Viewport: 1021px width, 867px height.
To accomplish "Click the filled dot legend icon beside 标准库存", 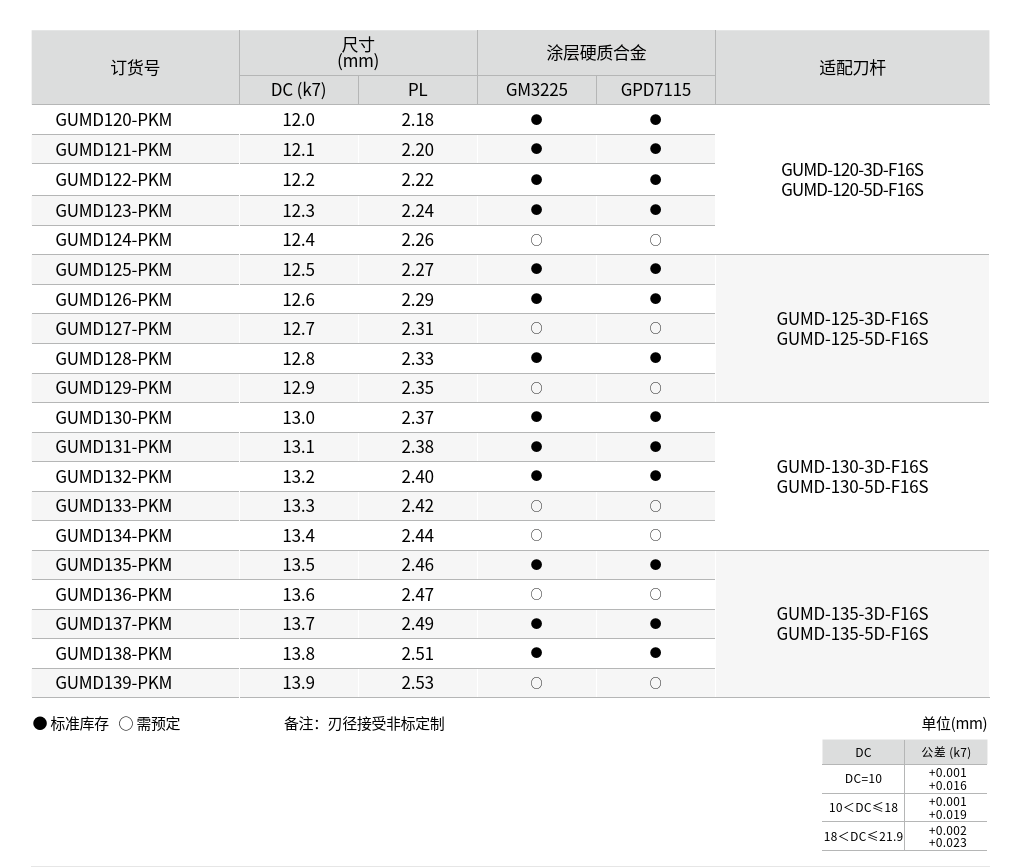I will click(x=40, y=723).
